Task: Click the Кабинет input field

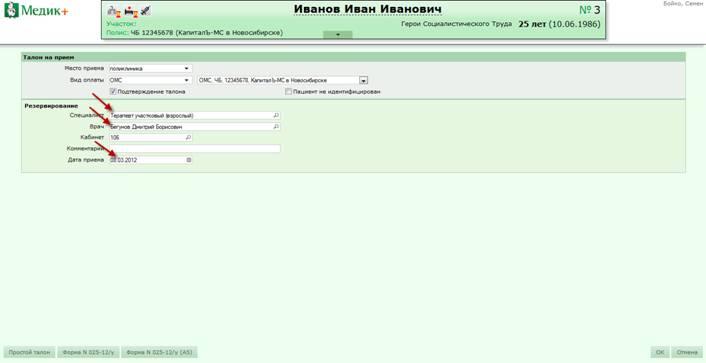Action: 150,137
